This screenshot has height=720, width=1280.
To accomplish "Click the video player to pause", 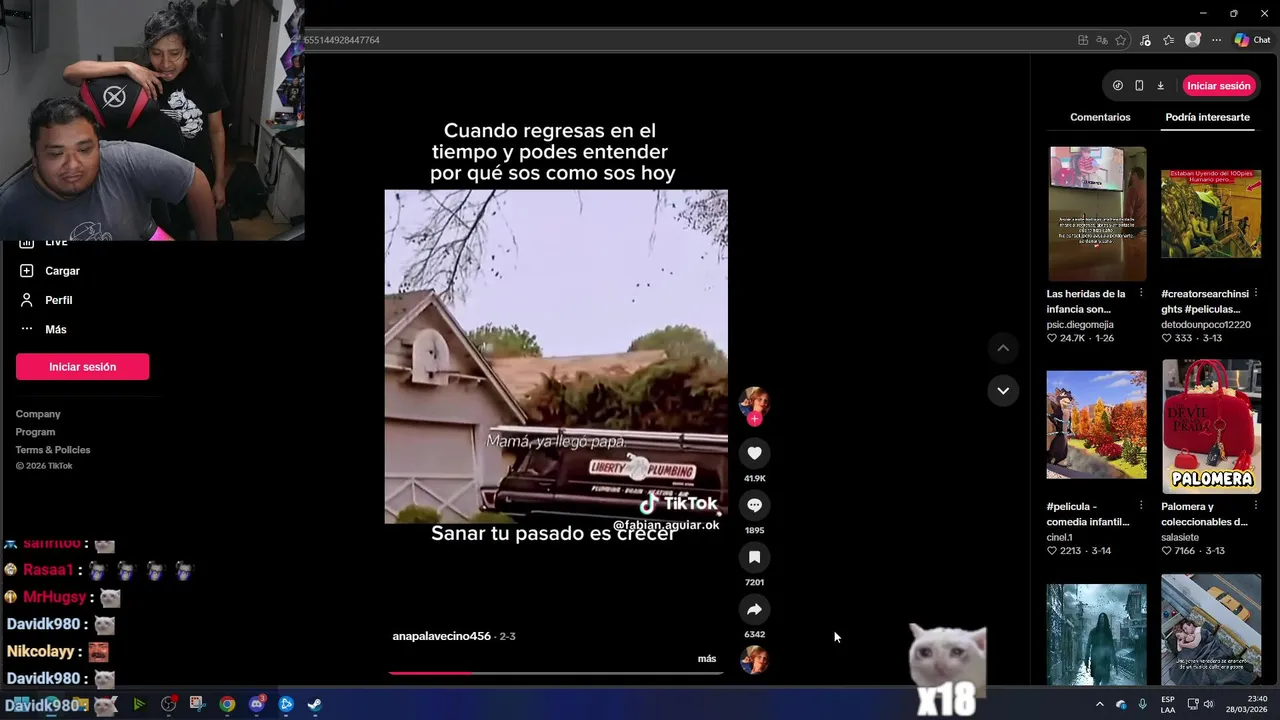I will click(556, 356).
